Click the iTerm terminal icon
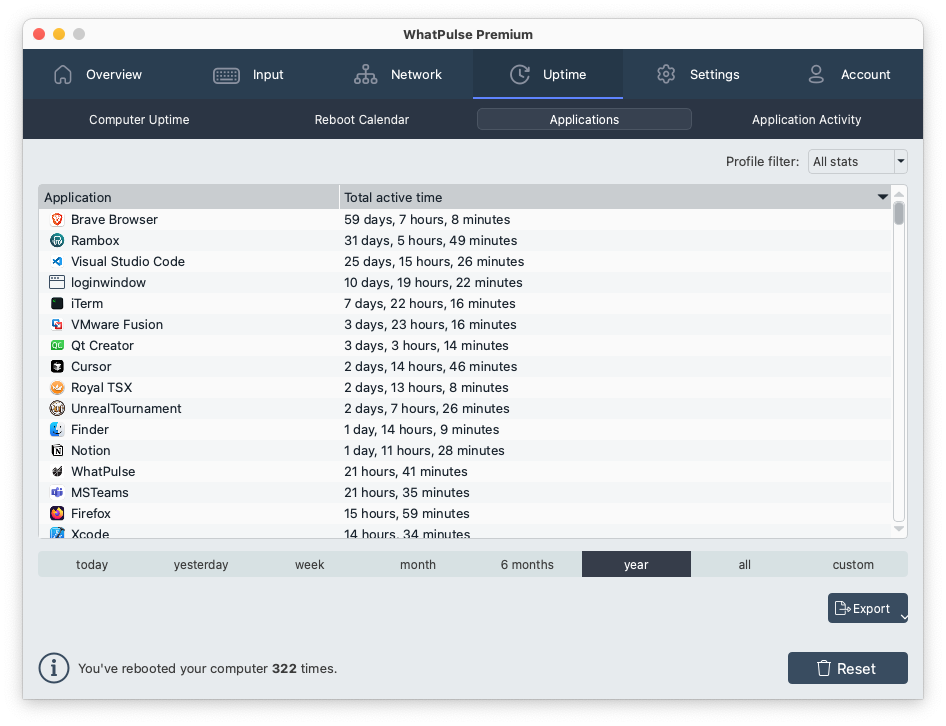Image resolution: width=946 pixels, height=726 pixels. [x=57, y=304]
